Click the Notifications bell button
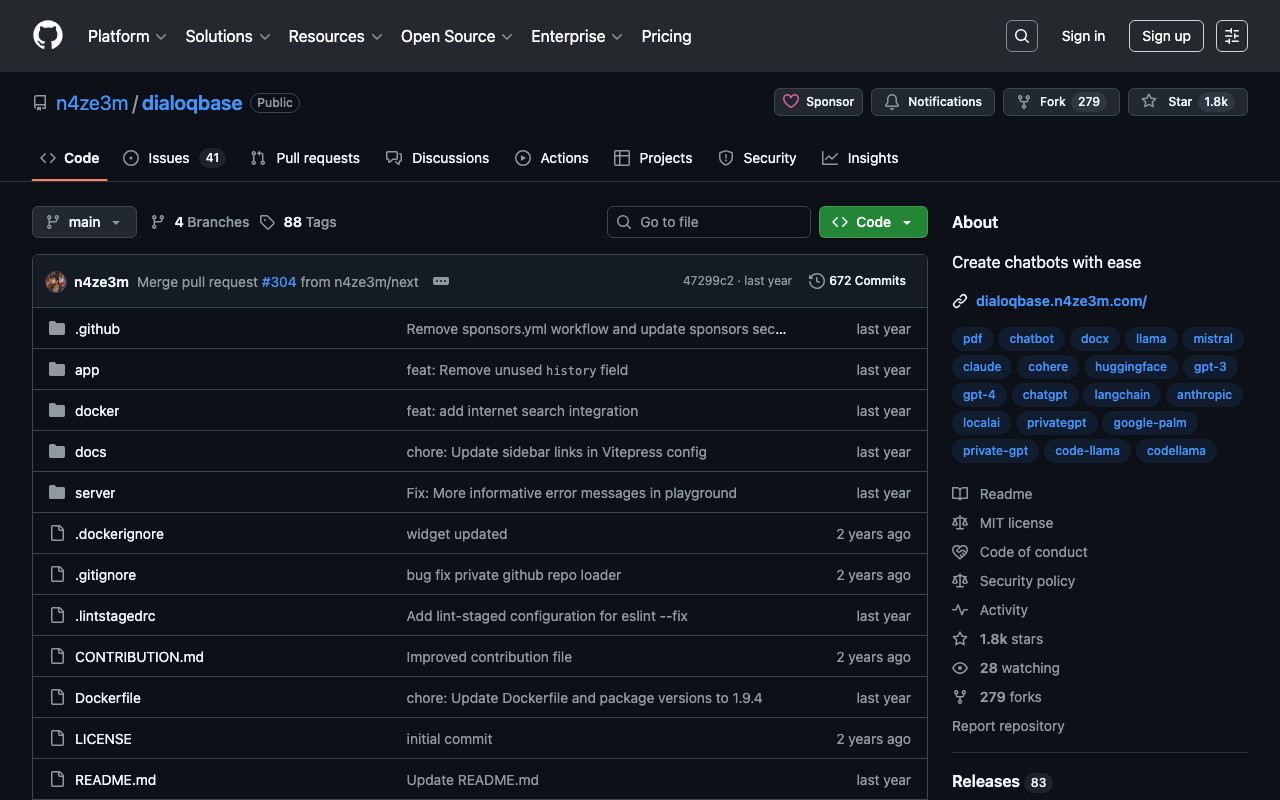Image resolution: width=1280 pixels, height=800 pixels. click(932, 102)
